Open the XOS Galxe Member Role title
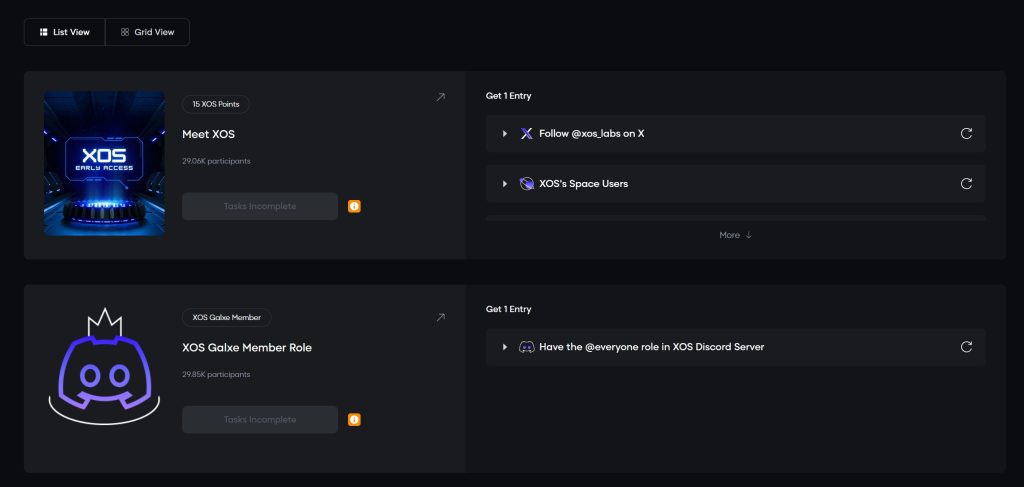Image resolution: width=1024 pixels, height=487 pixels. click(247, 348)
